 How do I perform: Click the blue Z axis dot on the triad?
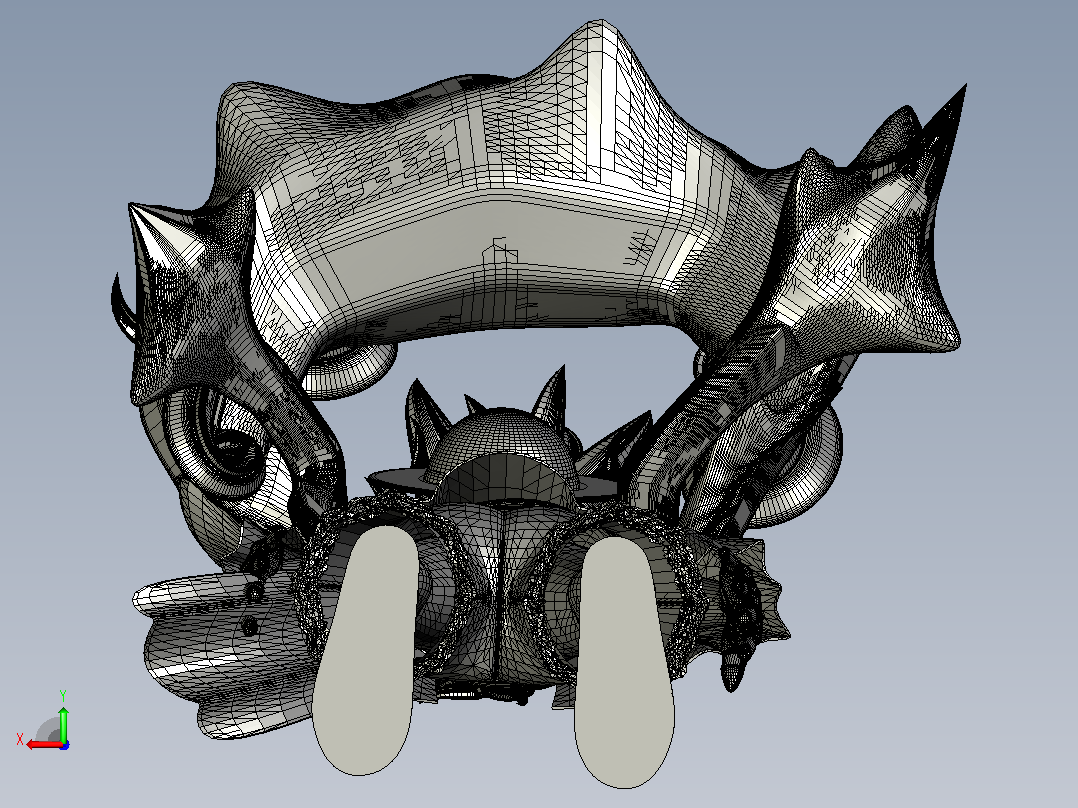click(64, 745)
